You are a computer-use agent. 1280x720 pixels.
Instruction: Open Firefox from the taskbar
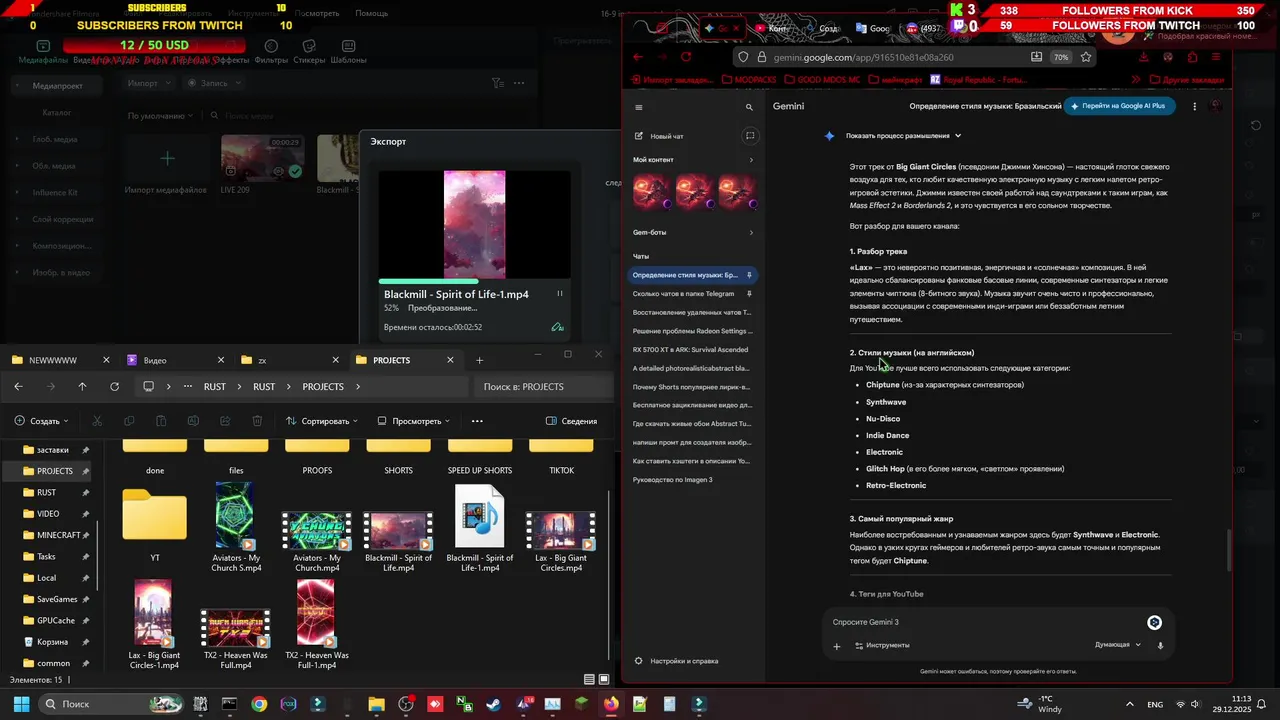point(611,704)
